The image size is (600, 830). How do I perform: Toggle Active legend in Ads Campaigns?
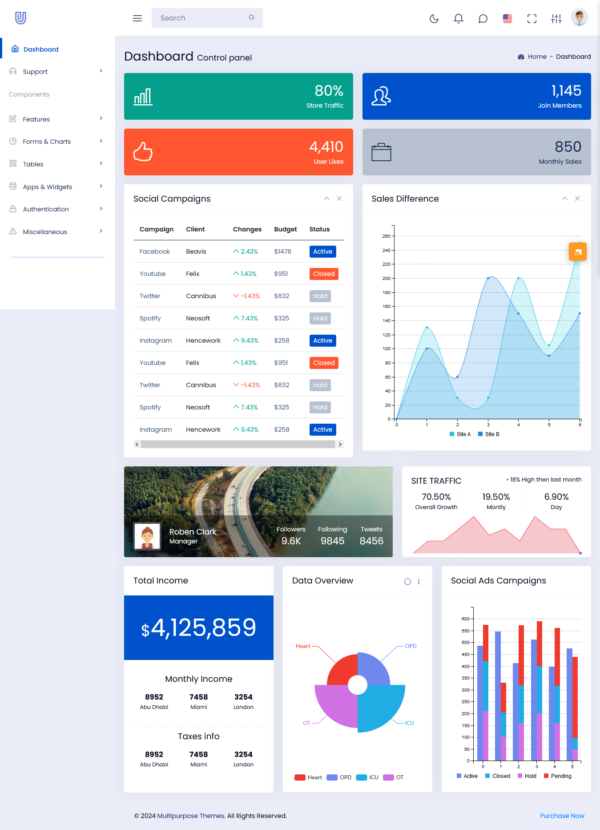467,776
